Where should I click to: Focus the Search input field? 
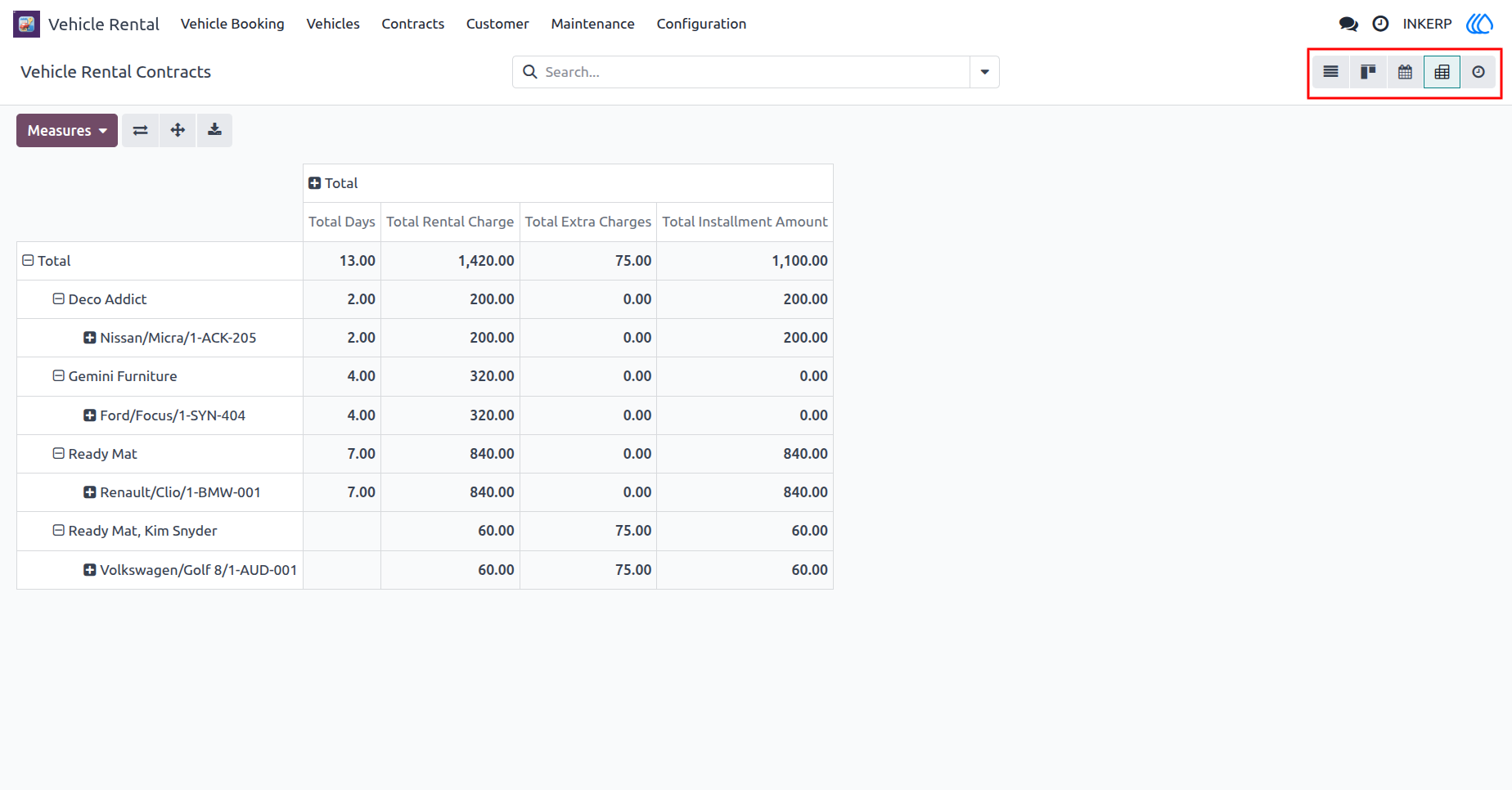756,72
